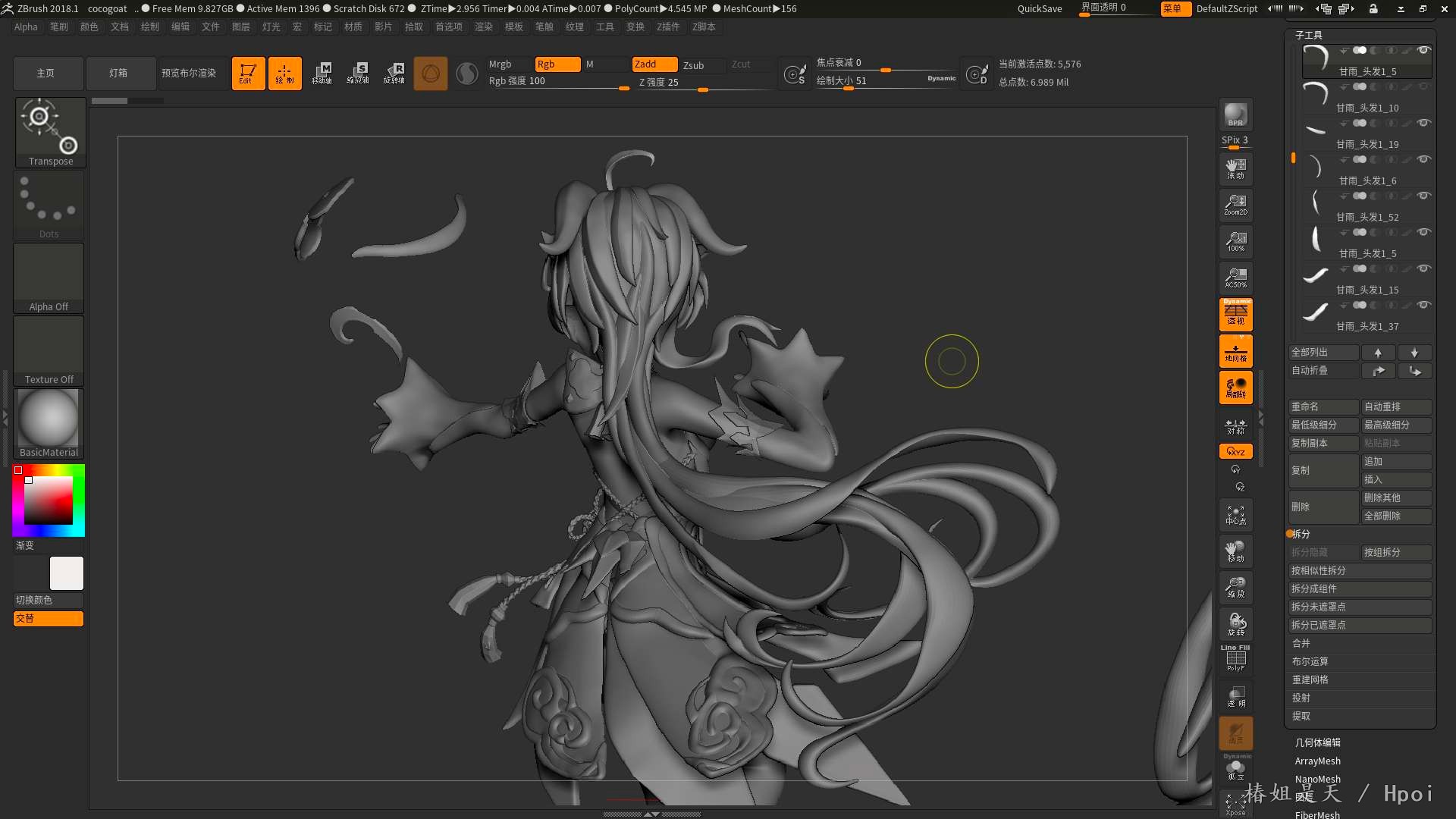This screenshot has height=819, width=1456.
Task: Expand the 几何体编辑 section
Action: tap(1317, 742)
